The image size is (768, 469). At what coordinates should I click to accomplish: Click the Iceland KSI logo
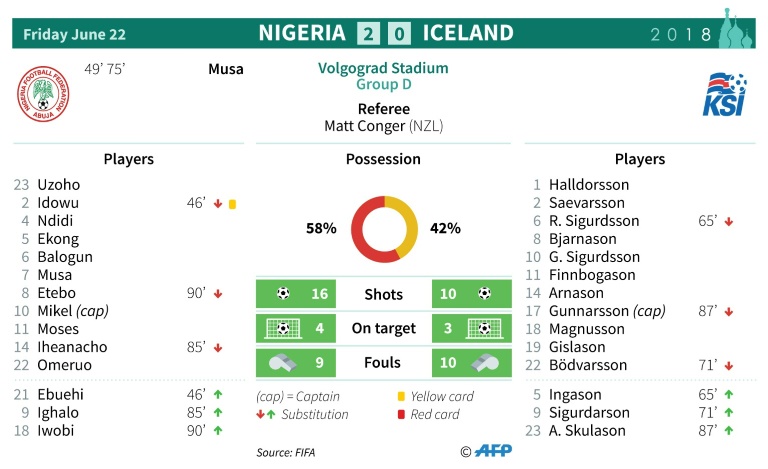click(724, 94)
